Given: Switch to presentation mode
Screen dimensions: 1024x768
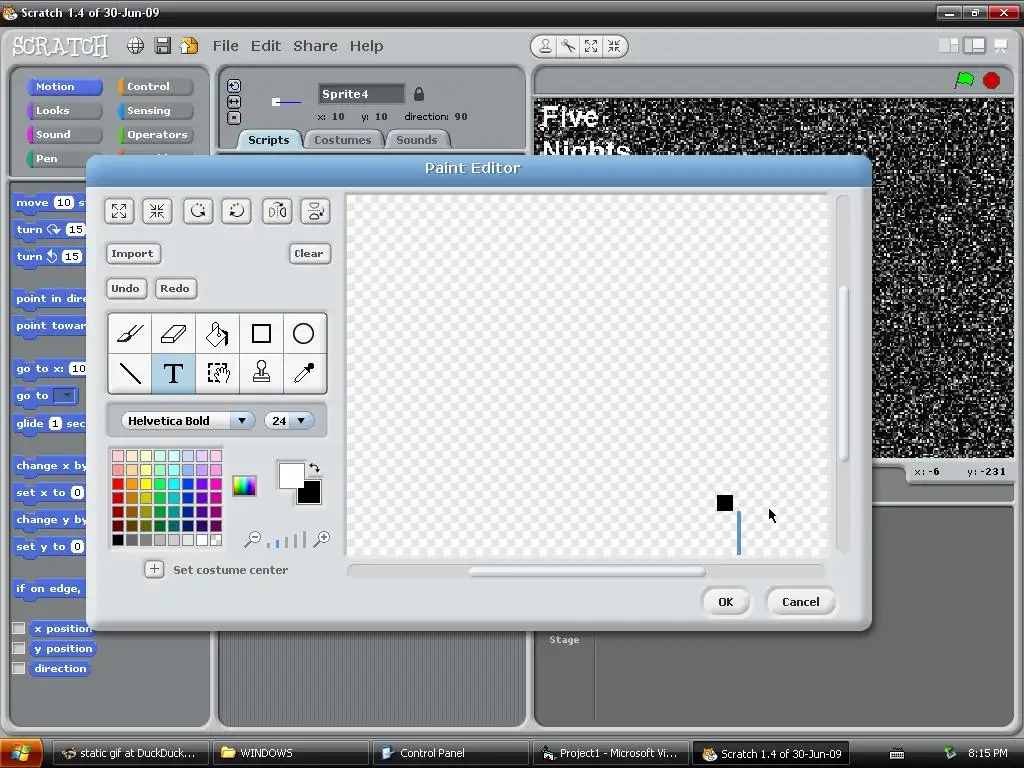Looking at the screenshot, I should pyautogui.click(x=1000, y=45).
